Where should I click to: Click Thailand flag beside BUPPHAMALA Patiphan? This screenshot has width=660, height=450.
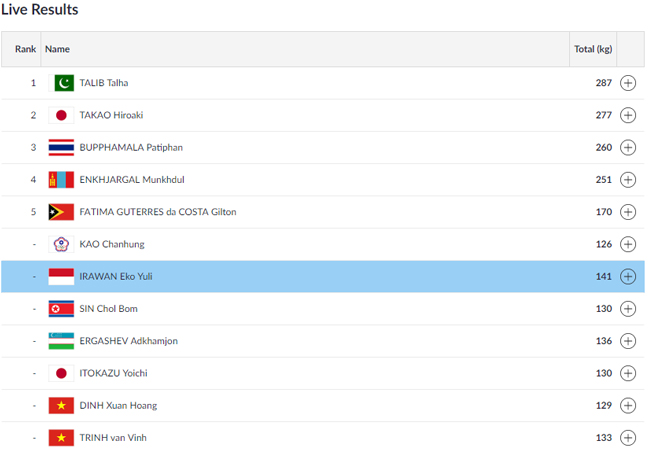(61, 147)
